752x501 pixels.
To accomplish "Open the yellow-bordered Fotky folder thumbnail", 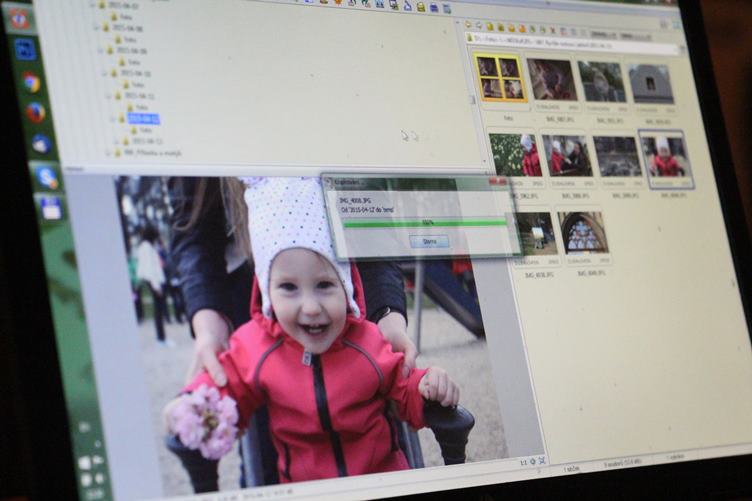I will 501,78.
